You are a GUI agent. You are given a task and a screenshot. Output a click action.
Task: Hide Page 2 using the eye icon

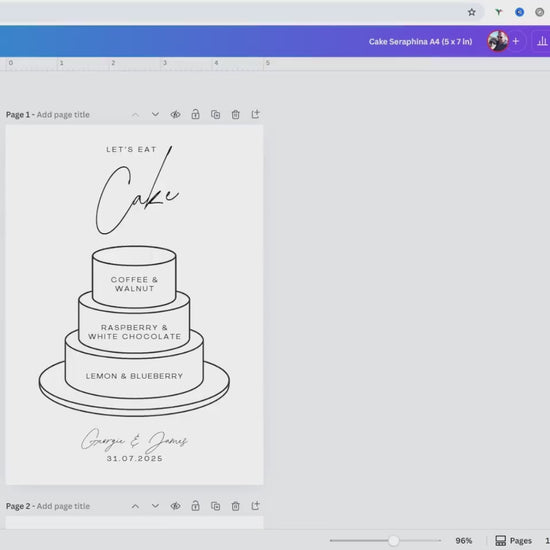(175, 506)
